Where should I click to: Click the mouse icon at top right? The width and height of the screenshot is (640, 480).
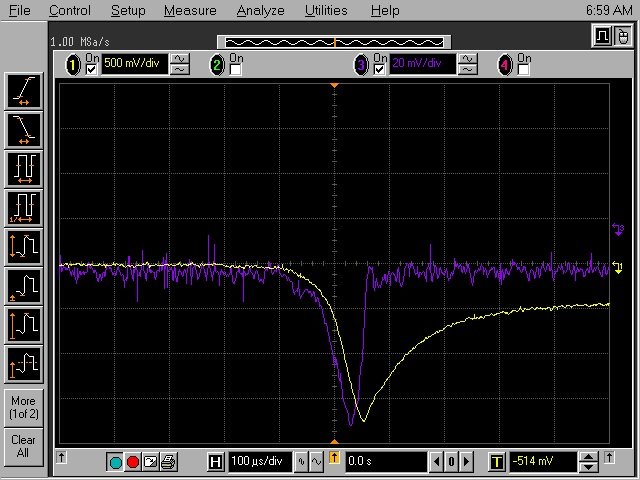pos(622,36)
